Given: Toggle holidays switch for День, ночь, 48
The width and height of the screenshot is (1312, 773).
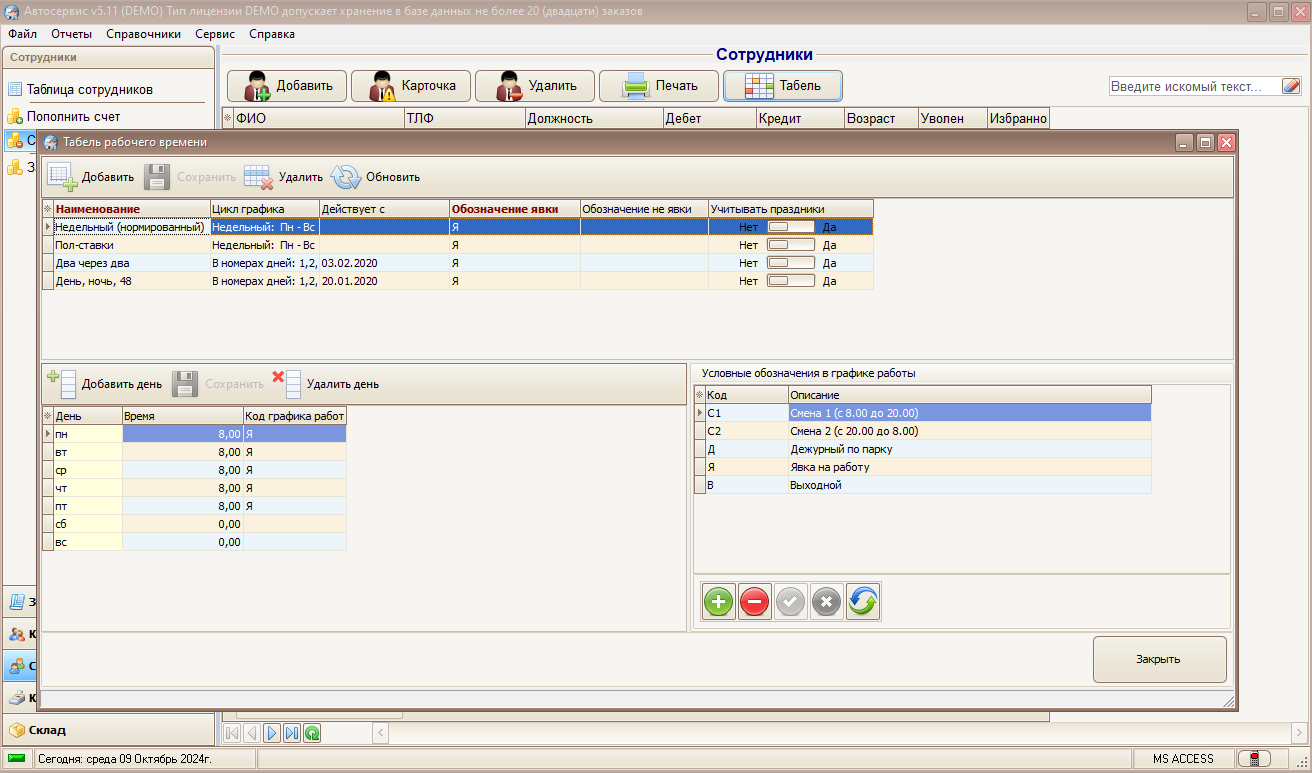Looking at the screenshot, I should click(x=791, y=281).
